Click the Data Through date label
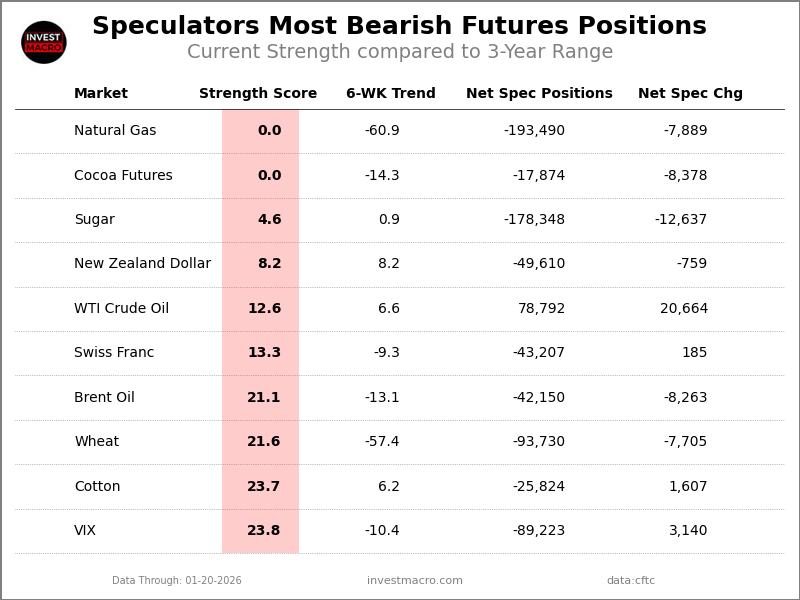 [177, 581]
